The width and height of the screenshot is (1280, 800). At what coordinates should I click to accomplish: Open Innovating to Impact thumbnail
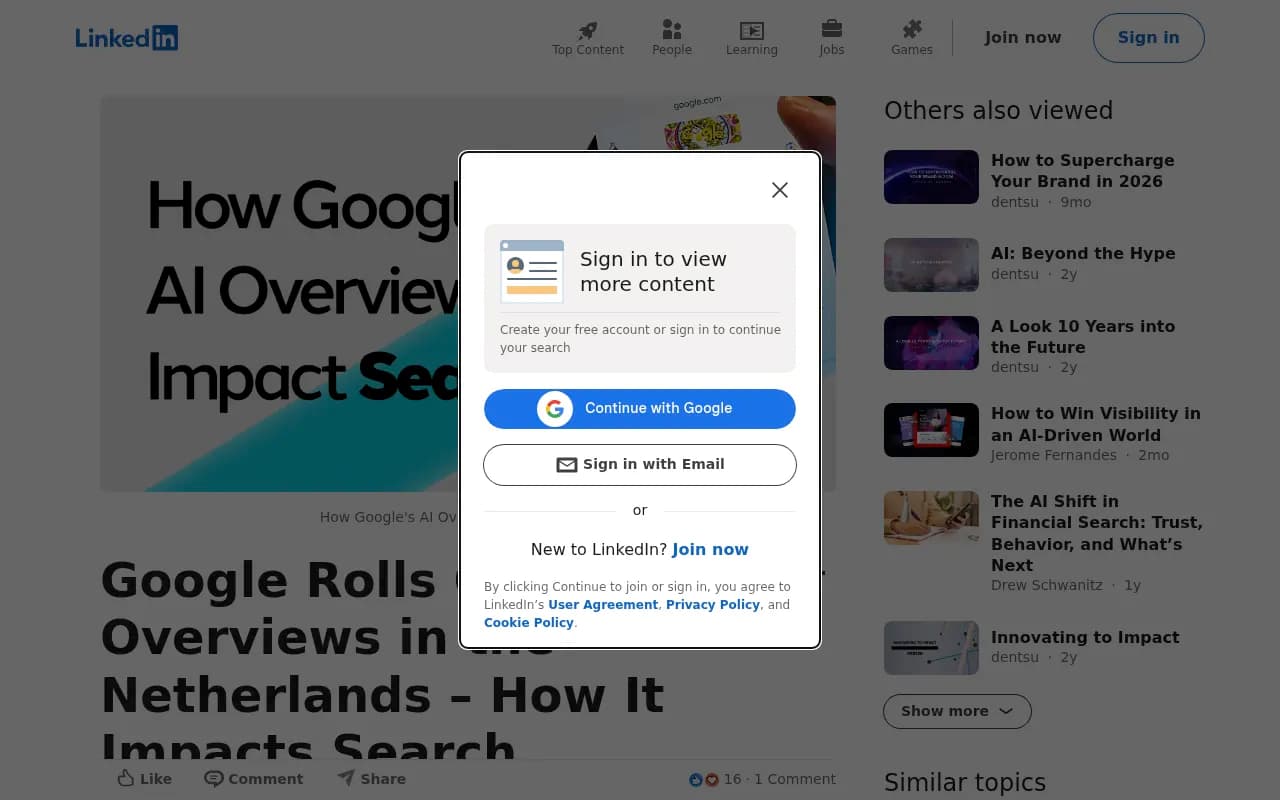(931, 648)
